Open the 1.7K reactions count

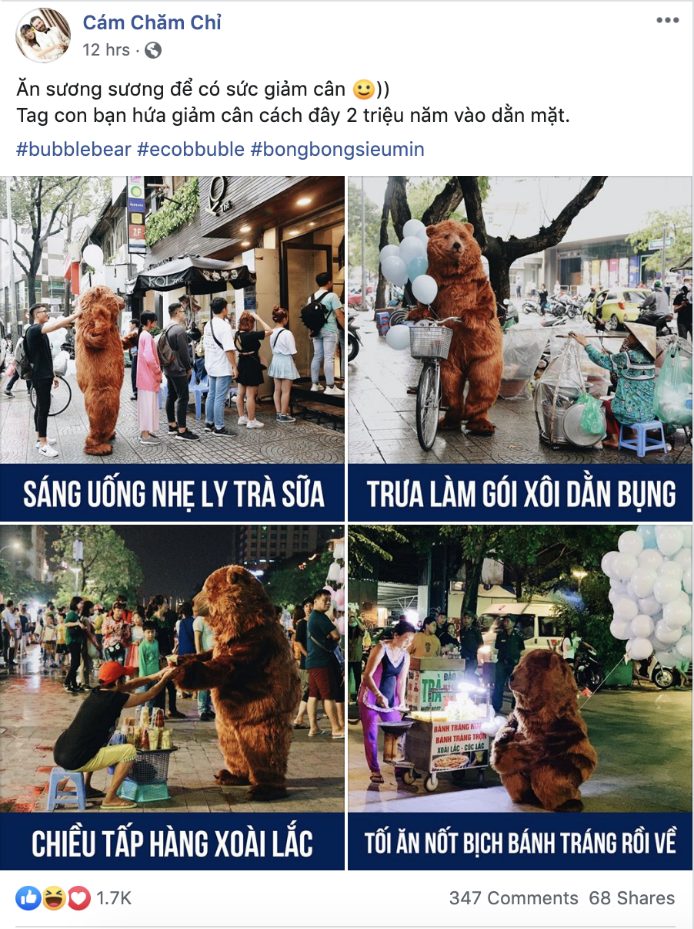tap(114, 898)
